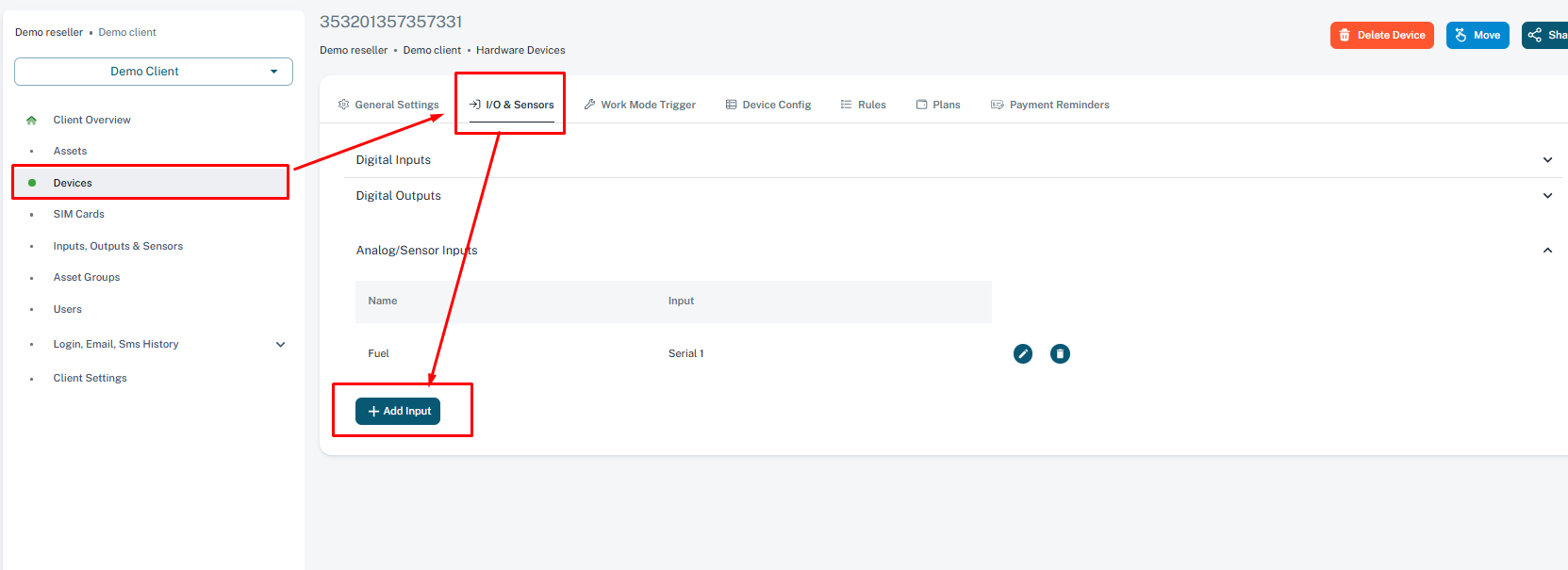
Task: Click the home icon beside Client Overview
Action: pyautogui.click(x=32, y=120)
